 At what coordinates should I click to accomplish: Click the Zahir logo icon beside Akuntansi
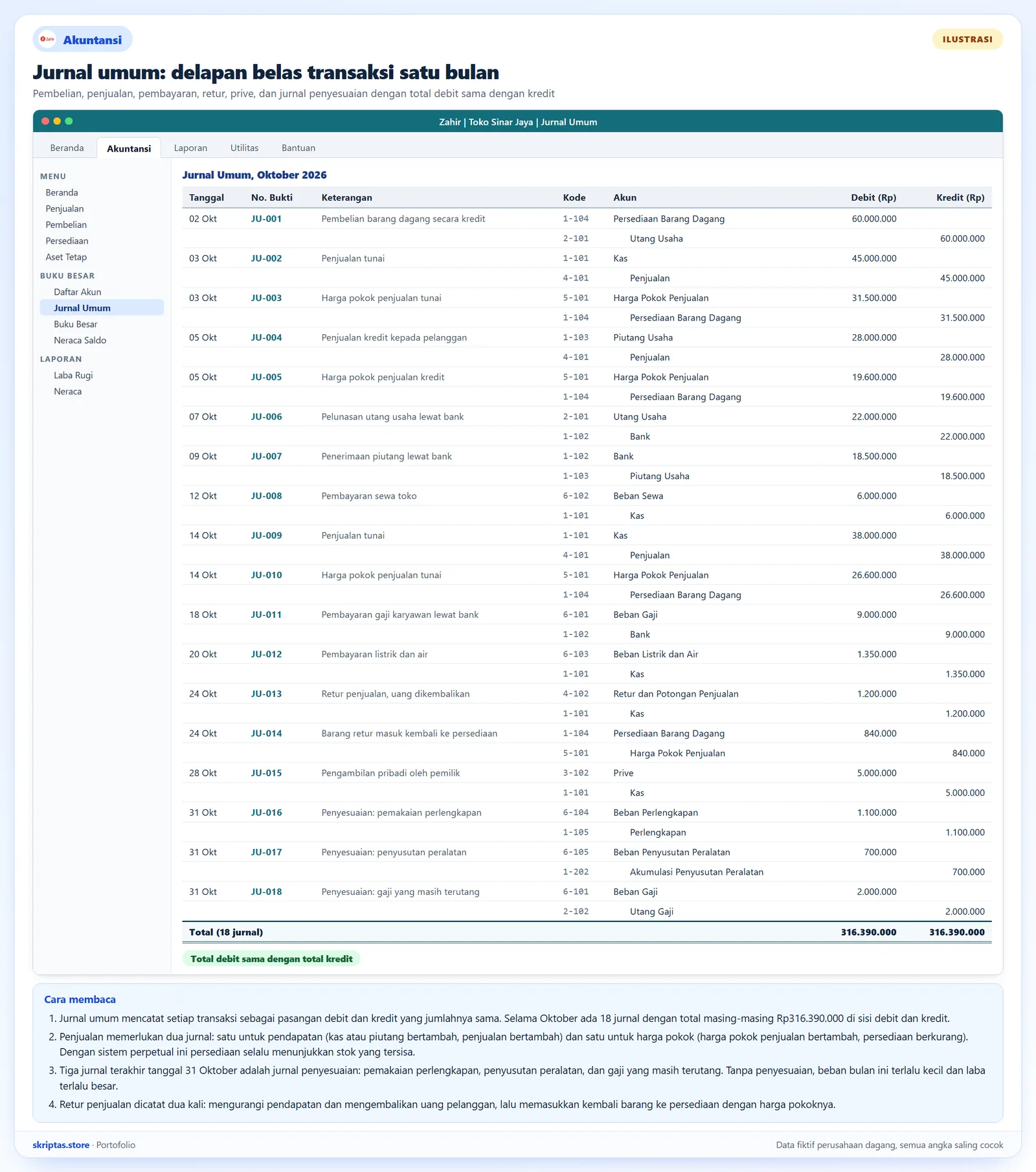47,39
